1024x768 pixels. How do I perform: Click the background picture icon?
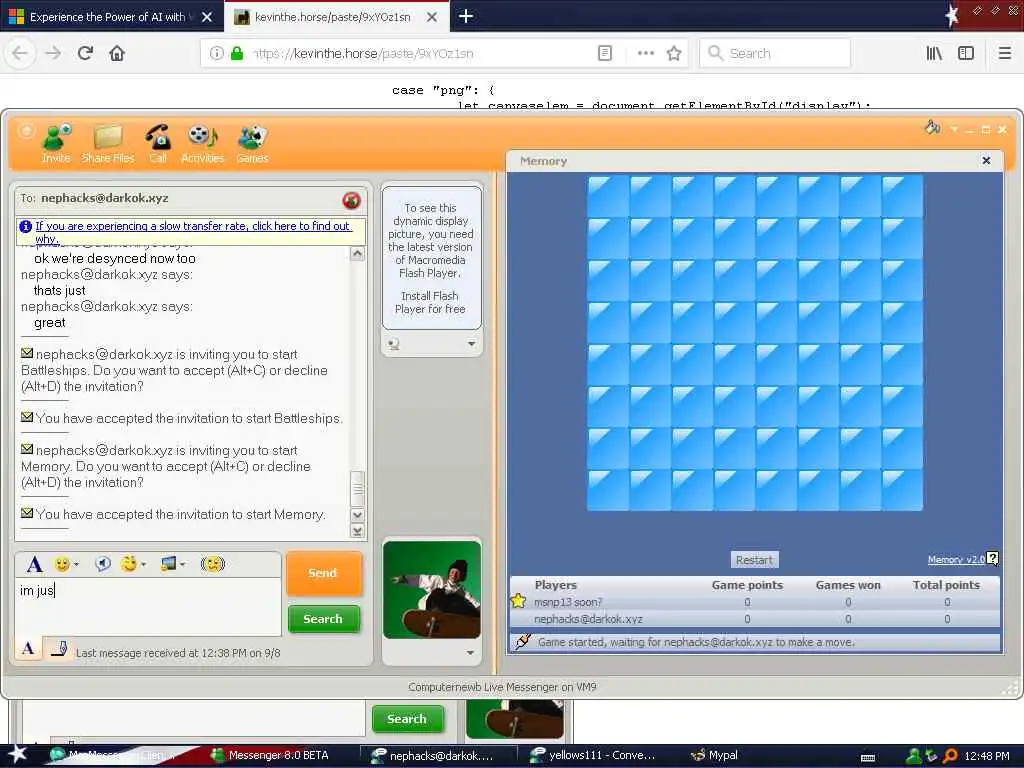coord(168,564)
